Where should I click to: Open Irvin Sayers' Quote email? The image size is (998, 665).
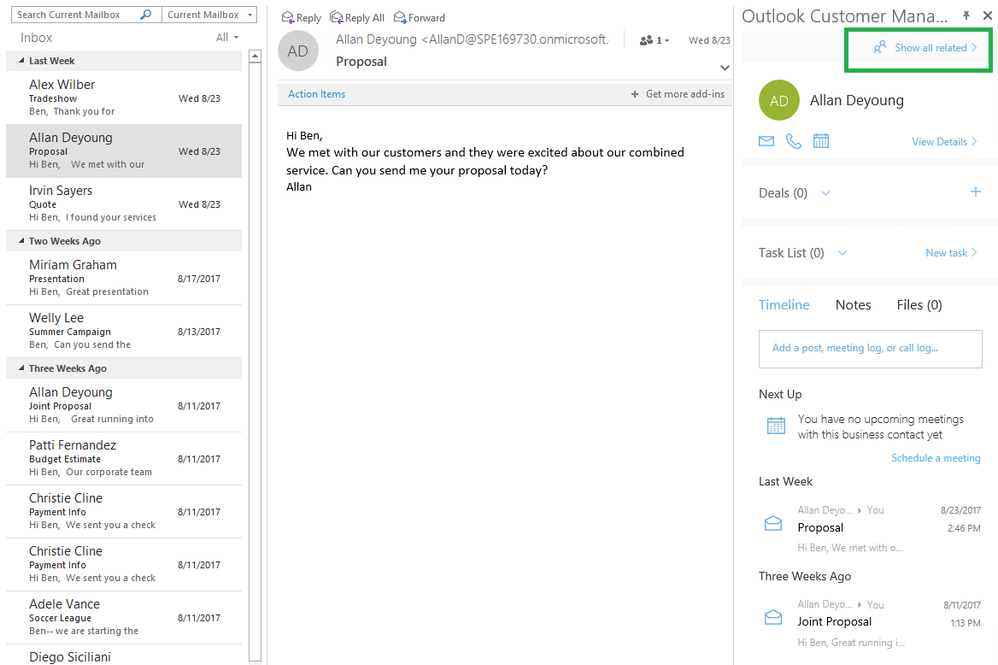click(x=124, y=204)
